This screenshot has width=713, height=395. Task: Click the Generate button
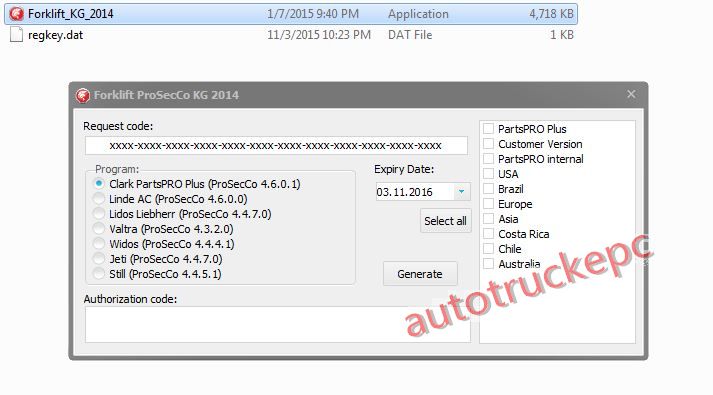point(420,274)
